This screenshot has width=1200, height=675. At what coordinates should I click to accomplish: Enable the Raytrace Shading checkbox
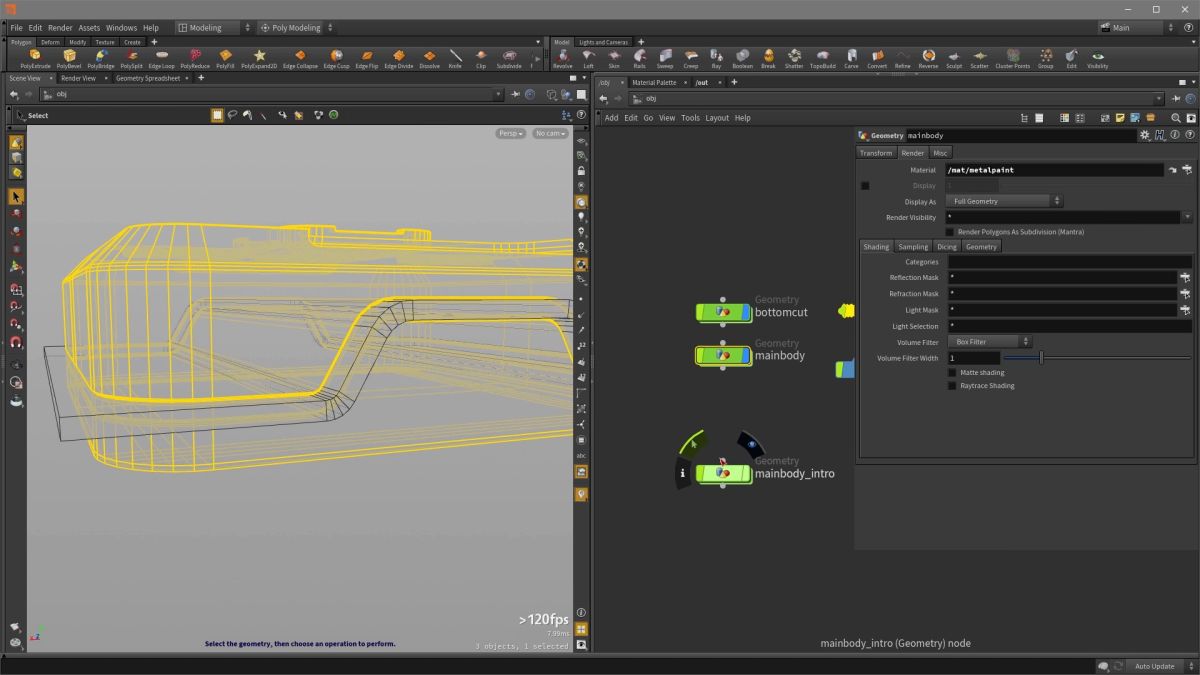point(952,386)
